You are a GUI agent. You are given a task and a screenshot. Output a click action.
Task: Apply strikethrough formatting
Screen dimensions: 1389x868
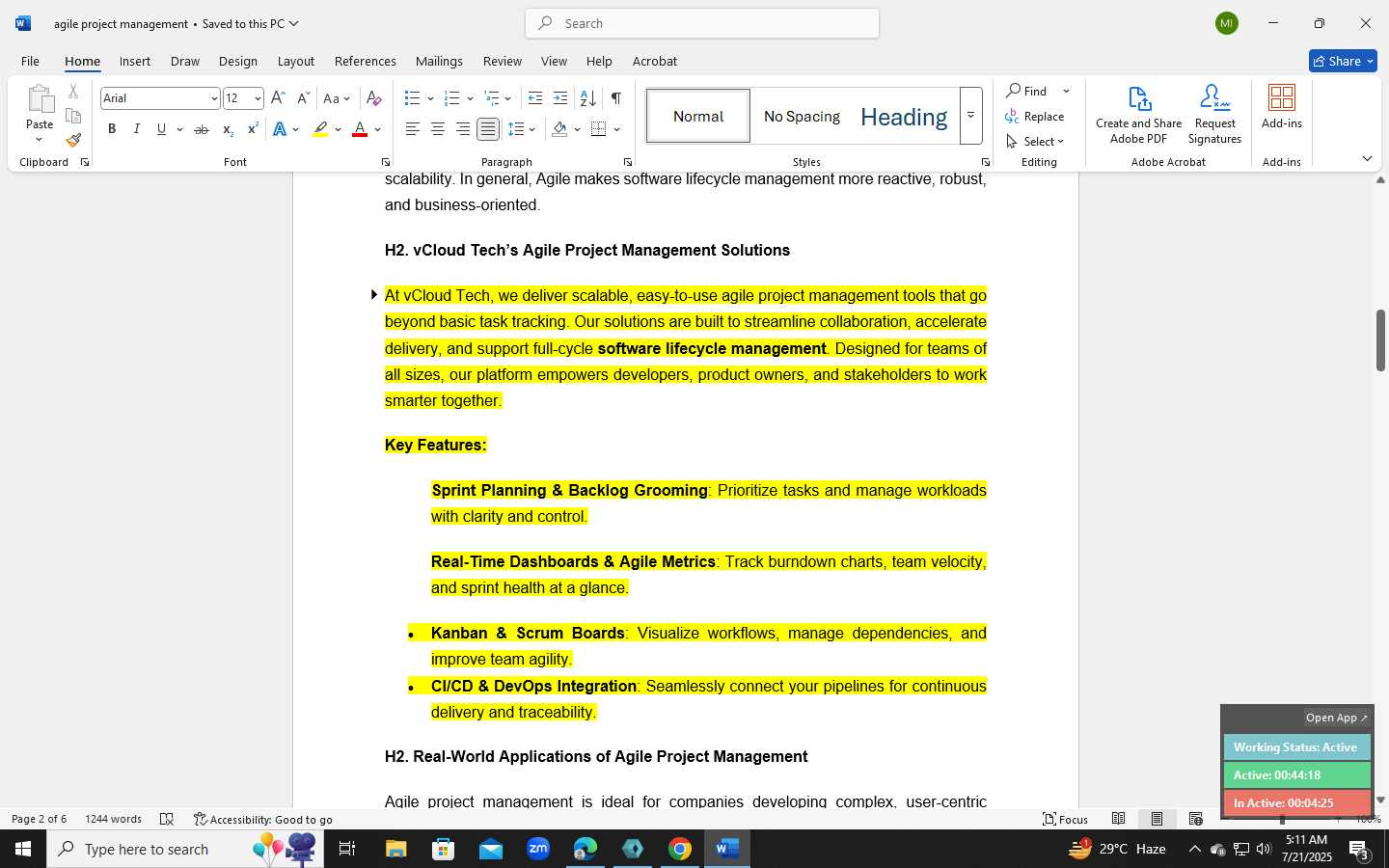(x=202, y=129)
